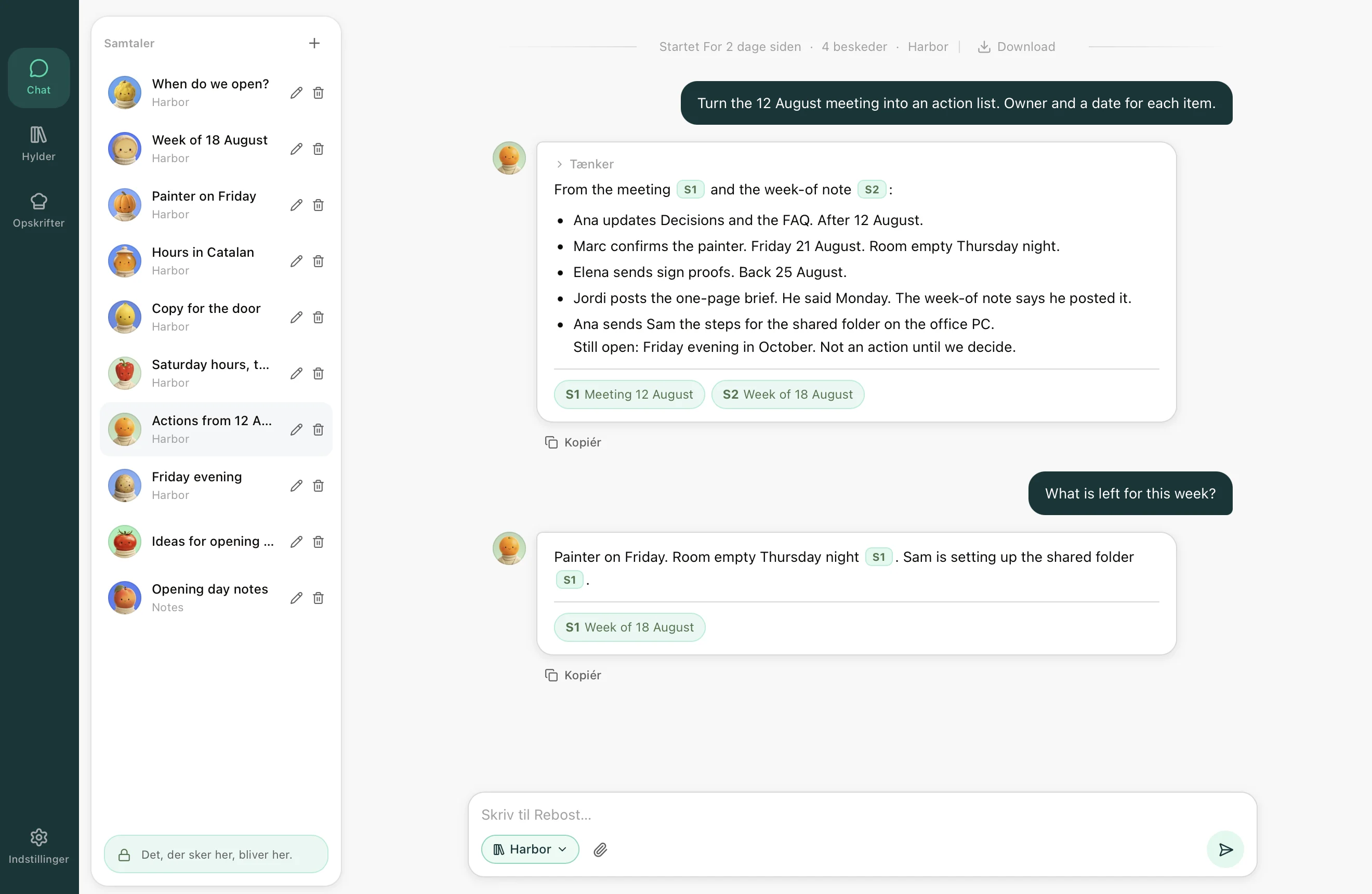1372x894 pixels.
Task: Select the 'Opening day notes' conversation avatar
Action: [x=125, y=598]
